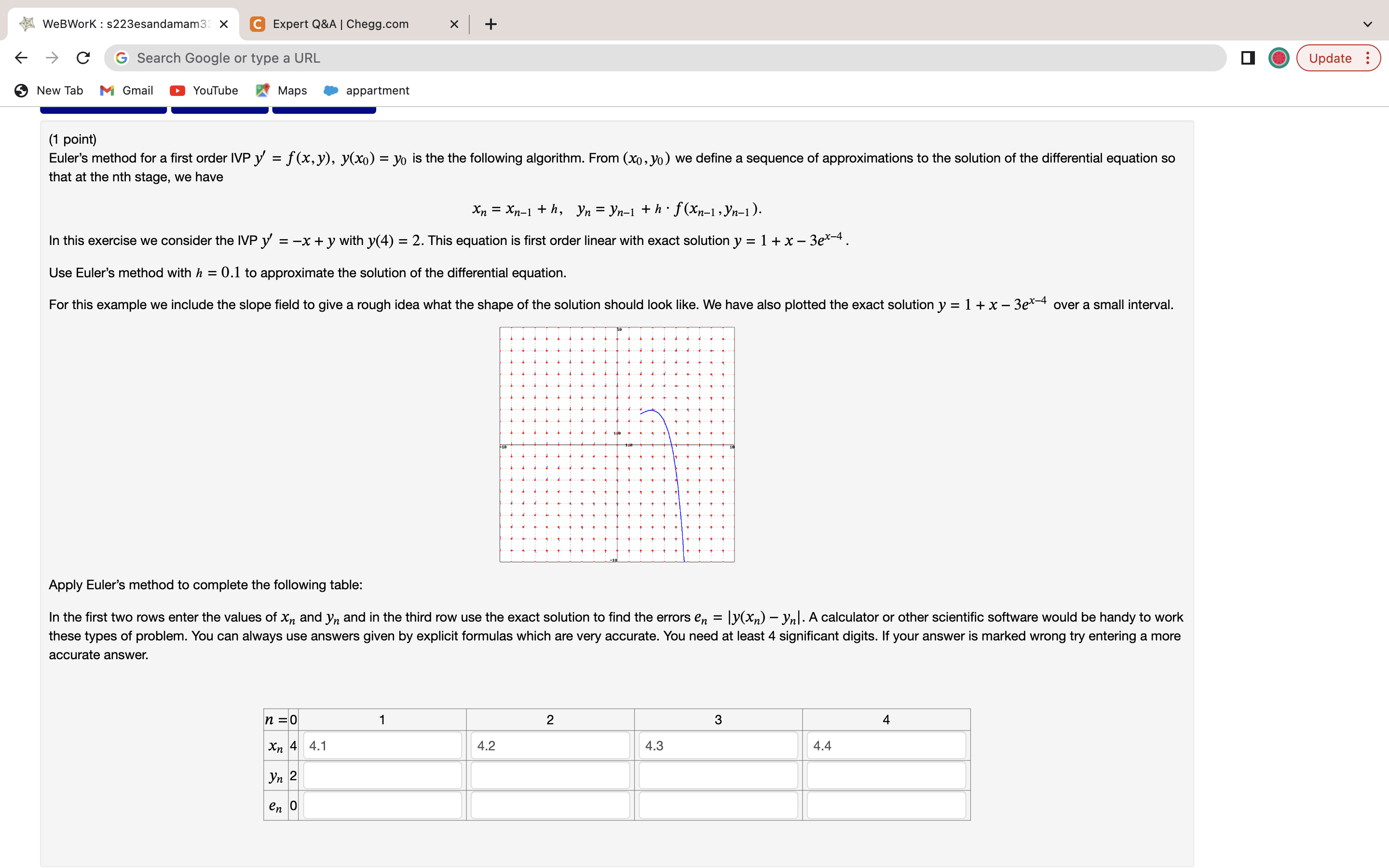Navigate back with the left arrow icon
The image size is (1389, 868).
point(21,57)
